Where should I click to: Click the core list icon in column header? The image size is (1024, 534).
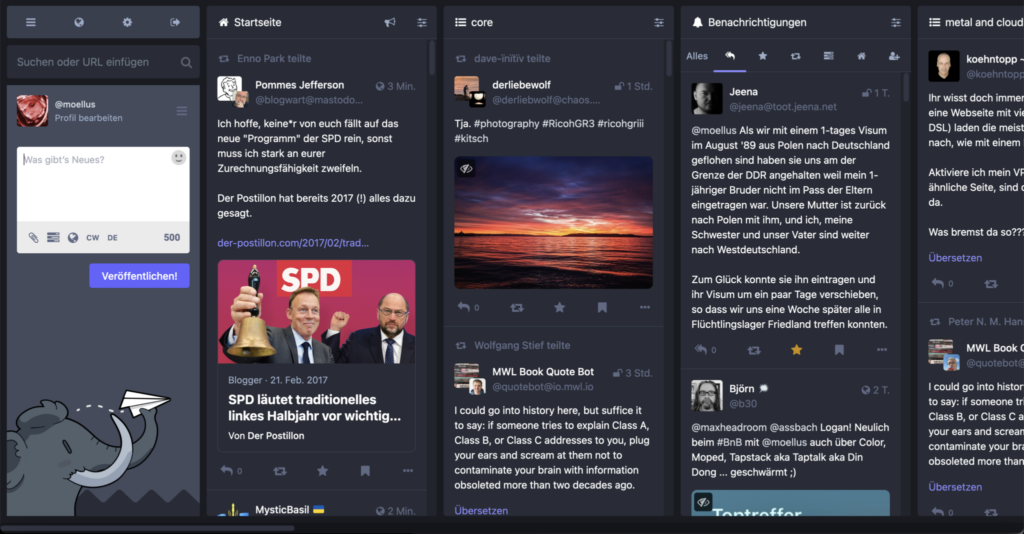[x=460, y=22]
